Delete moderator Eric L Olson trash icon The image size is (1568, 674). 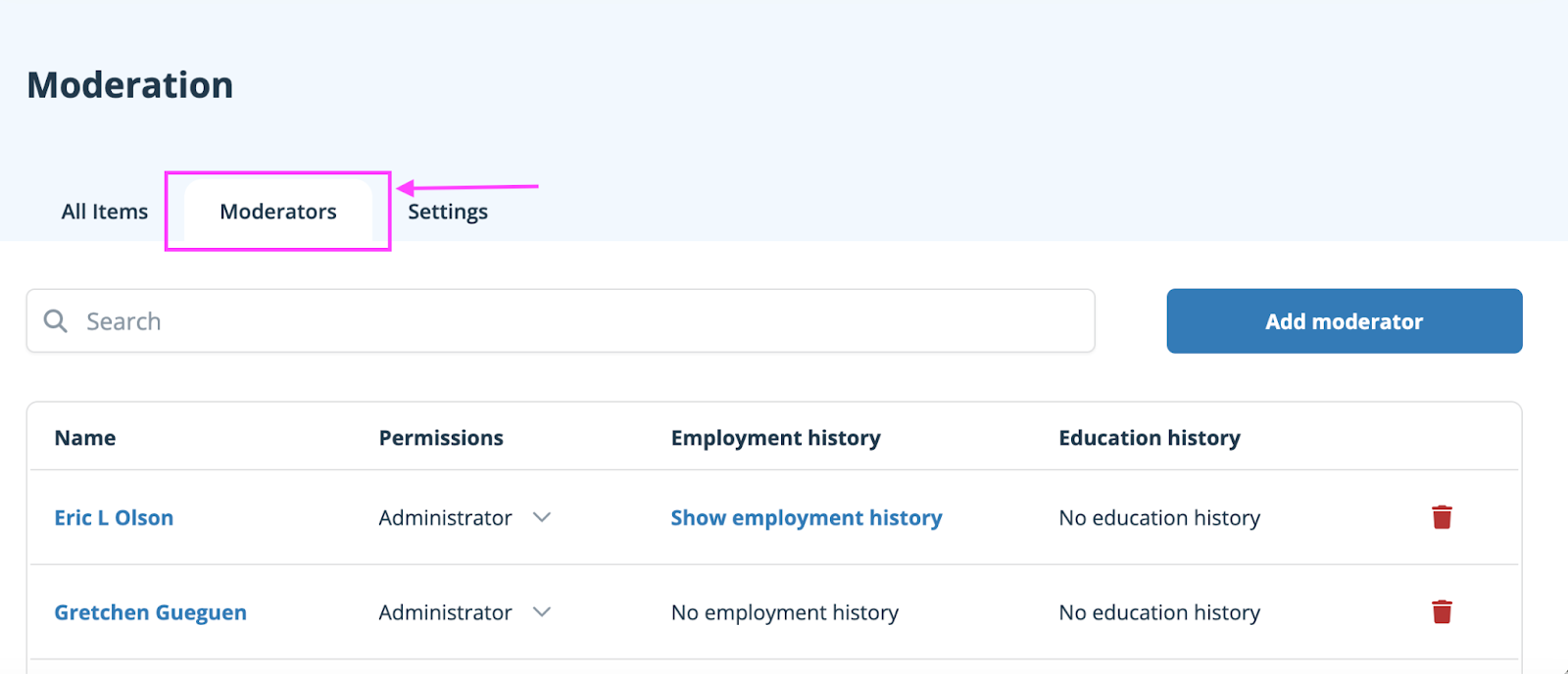pos(1442,517)
